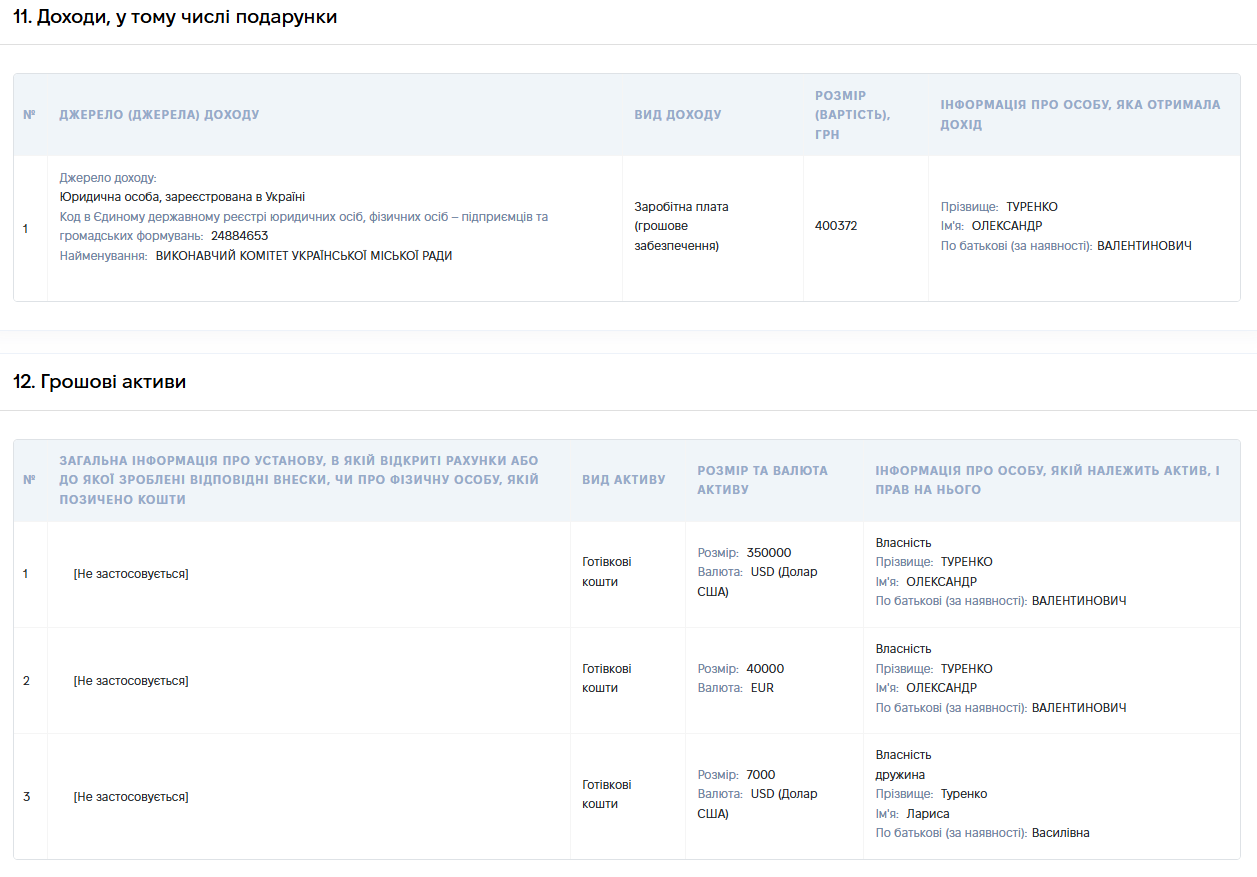Select "[Не застосовується]" in asset row 3
Screen dimensions: 1257x877
[131, 797]
